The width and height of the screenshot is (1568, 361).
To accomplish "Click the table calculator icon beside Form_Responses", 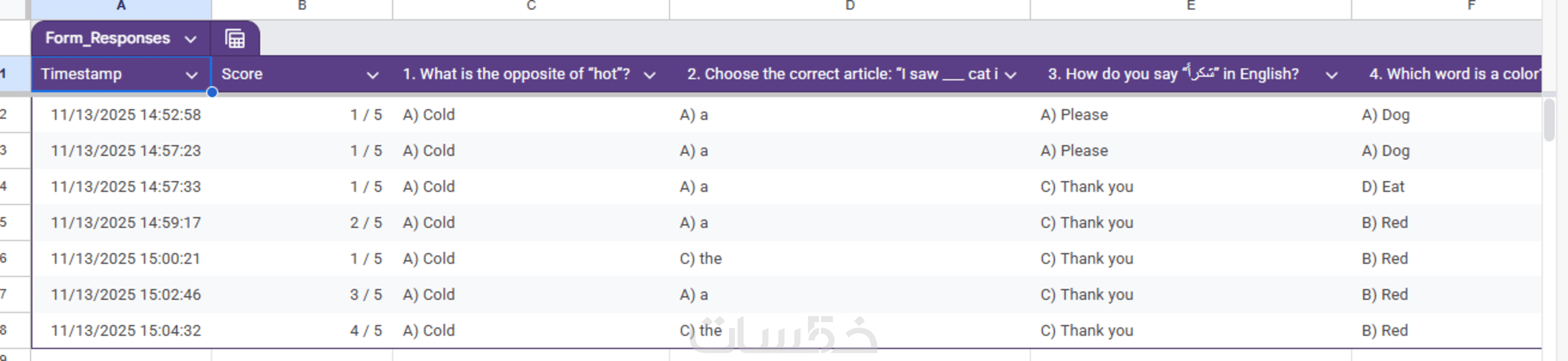I will coord(235,39).
